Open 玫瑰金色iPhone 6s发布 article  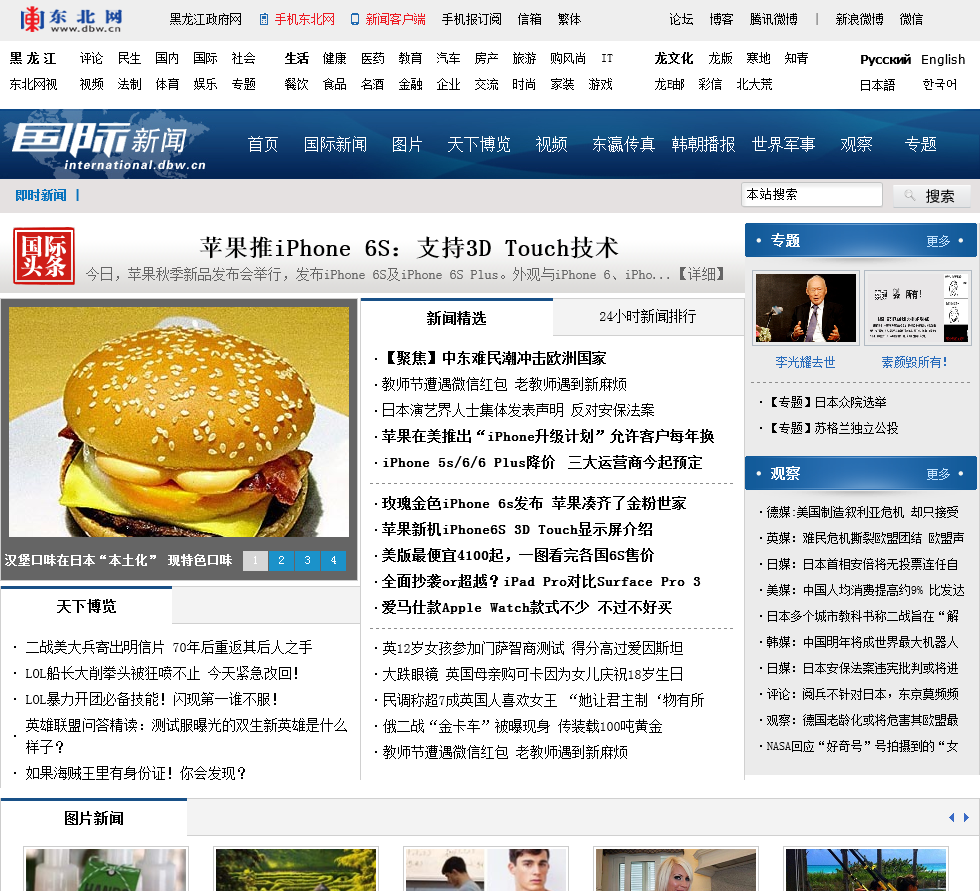(x=534, y=504)
